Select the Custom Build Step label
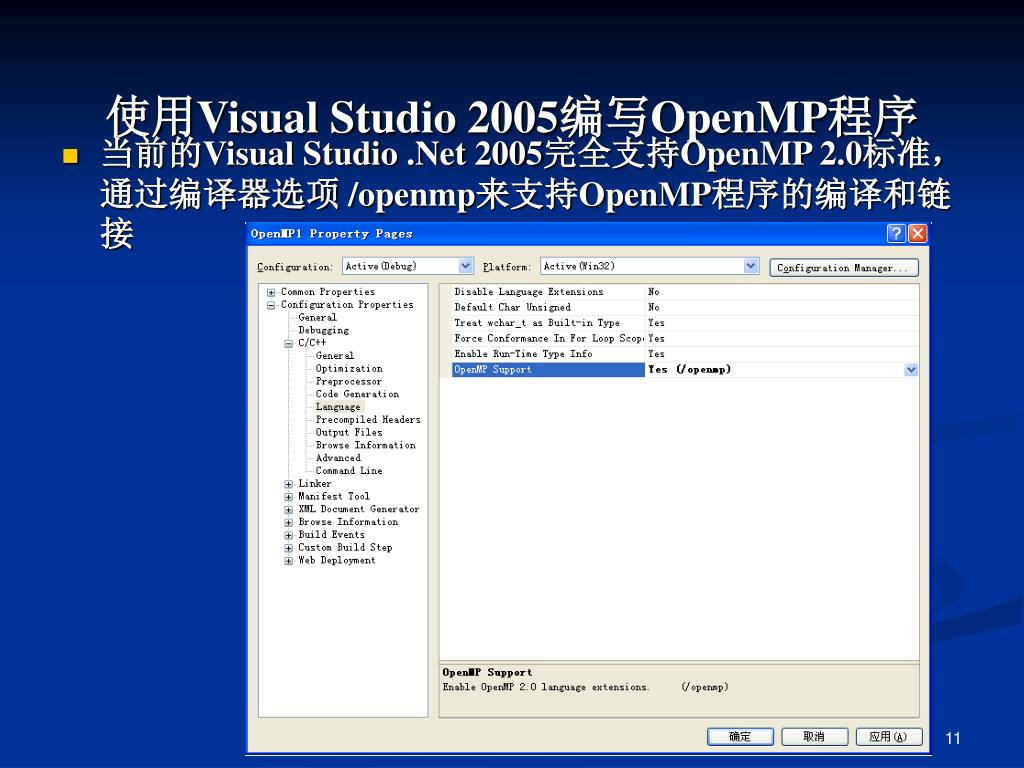 point(345,547)
